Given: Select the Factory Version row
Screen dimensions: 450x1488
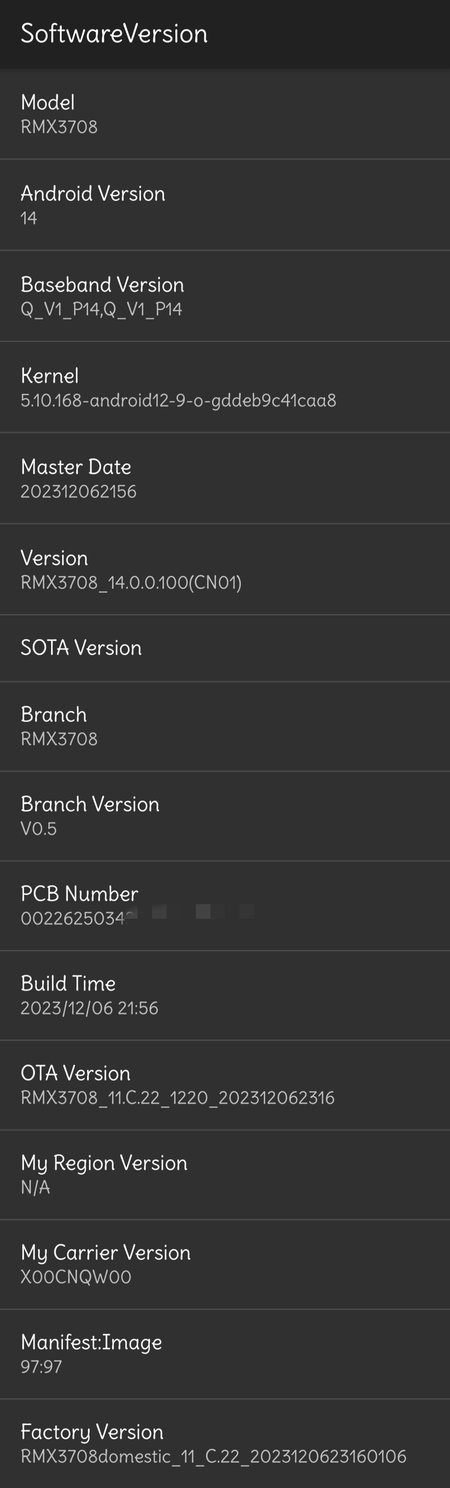Looking at the screenshot, I should pos(225,1443).
